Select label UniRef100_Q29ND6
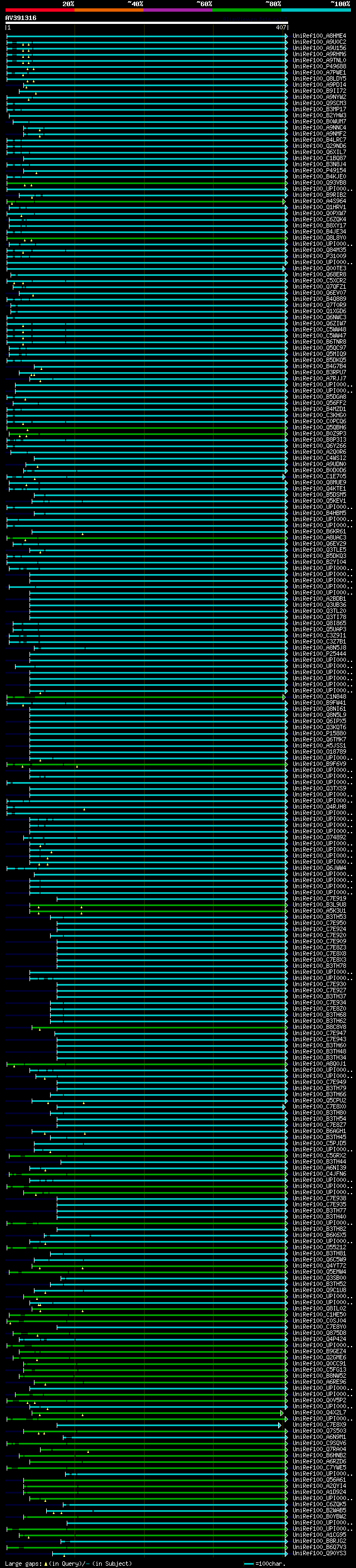Viewport: 356px width, 1568px height. (319, 146)
